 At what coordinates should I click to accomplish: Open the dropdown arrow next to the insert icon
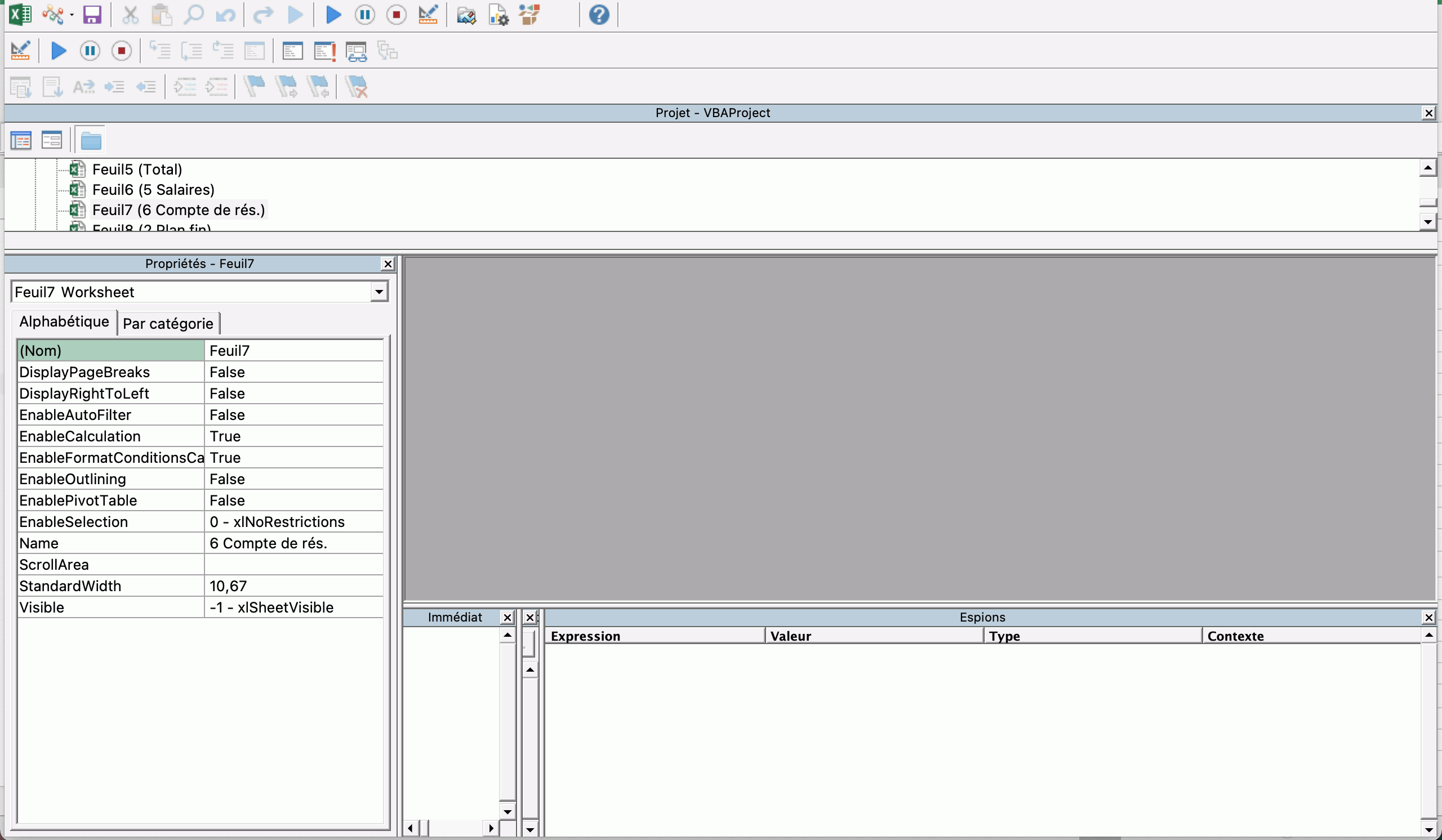click(x=72, y=15)
